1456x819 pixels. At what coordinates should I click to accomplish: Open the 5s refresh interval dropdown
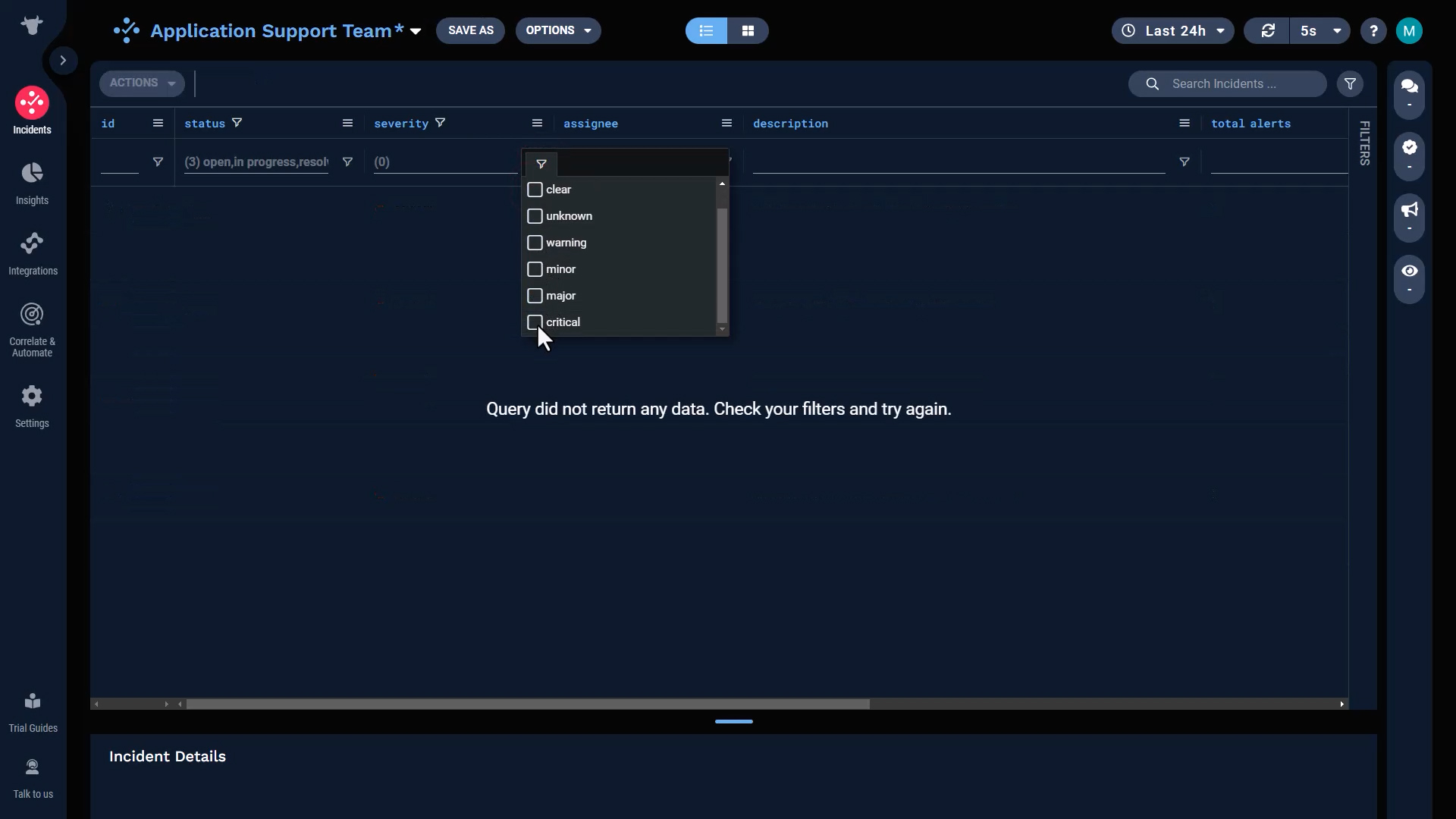(1320, 30)
